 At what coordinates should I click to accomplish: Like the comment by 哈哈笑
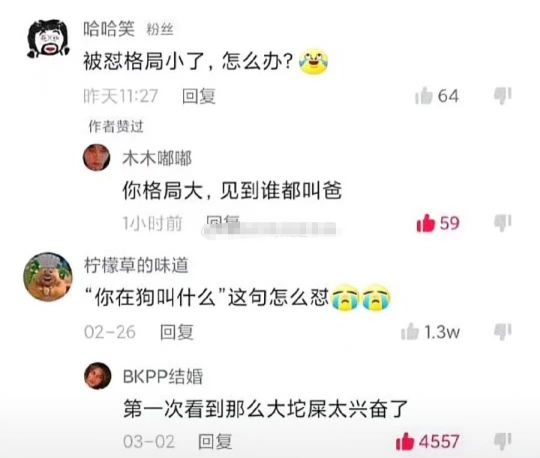click(423, 95)
